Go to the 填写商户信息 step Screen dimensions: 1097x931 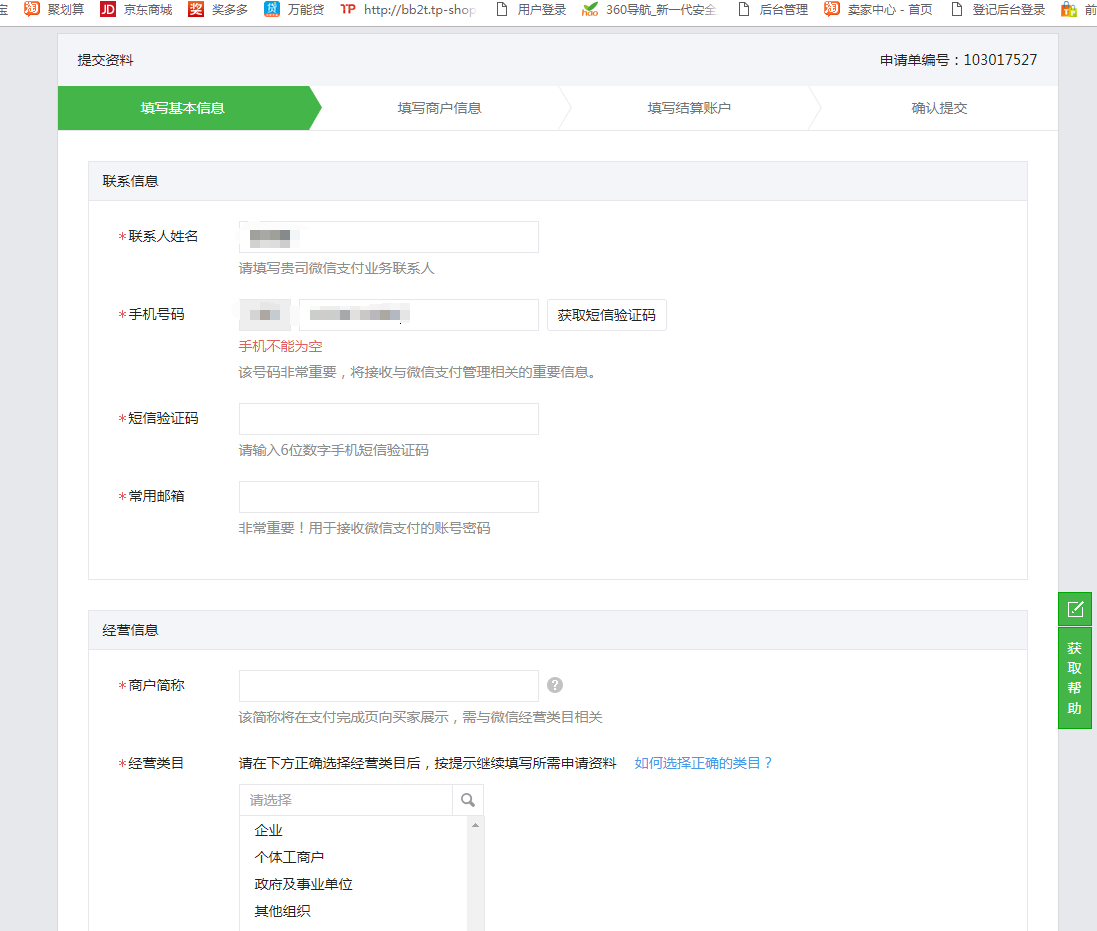(x=439, y=108)
